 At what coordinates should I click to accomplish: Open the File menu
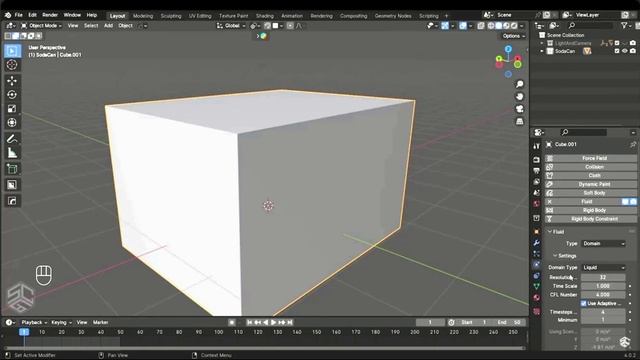19,15
